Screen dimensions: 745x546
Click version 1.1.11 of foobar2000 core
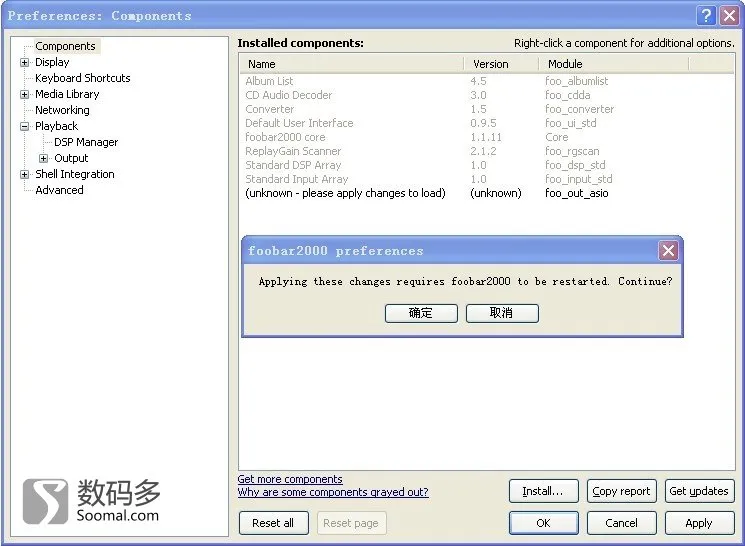click(x=486, y=137)
